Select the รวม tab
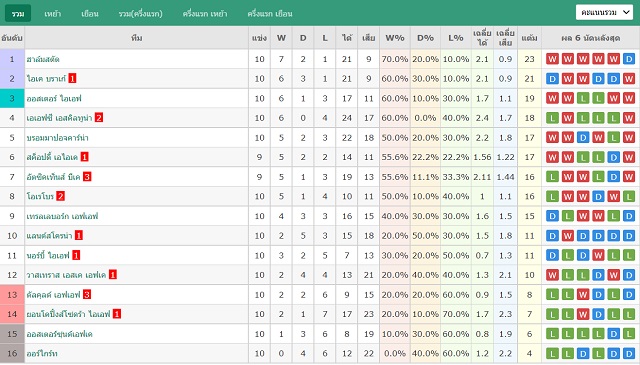 (x=18, y=13)
